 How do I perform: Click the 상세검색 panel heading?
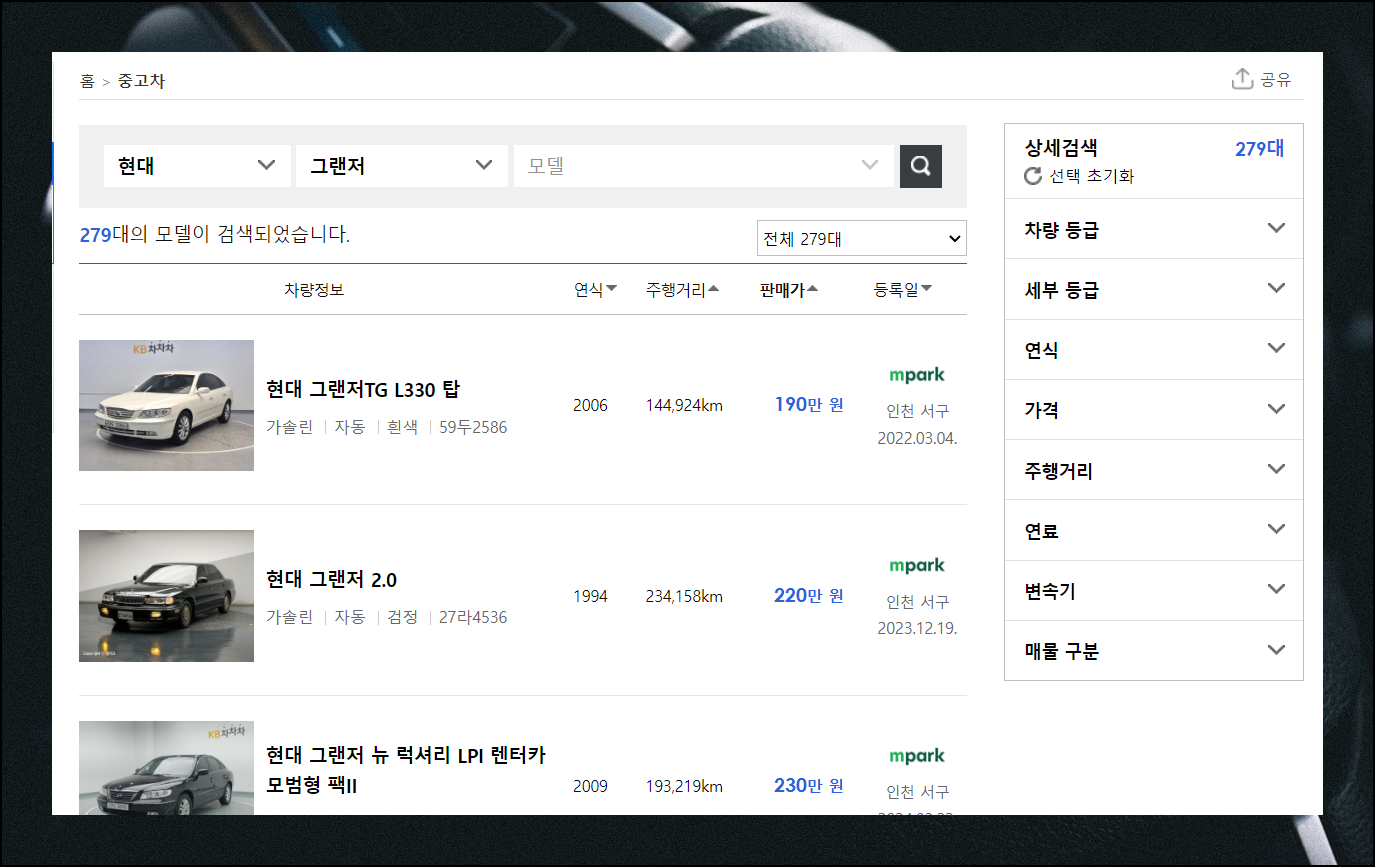point(1061,148)
